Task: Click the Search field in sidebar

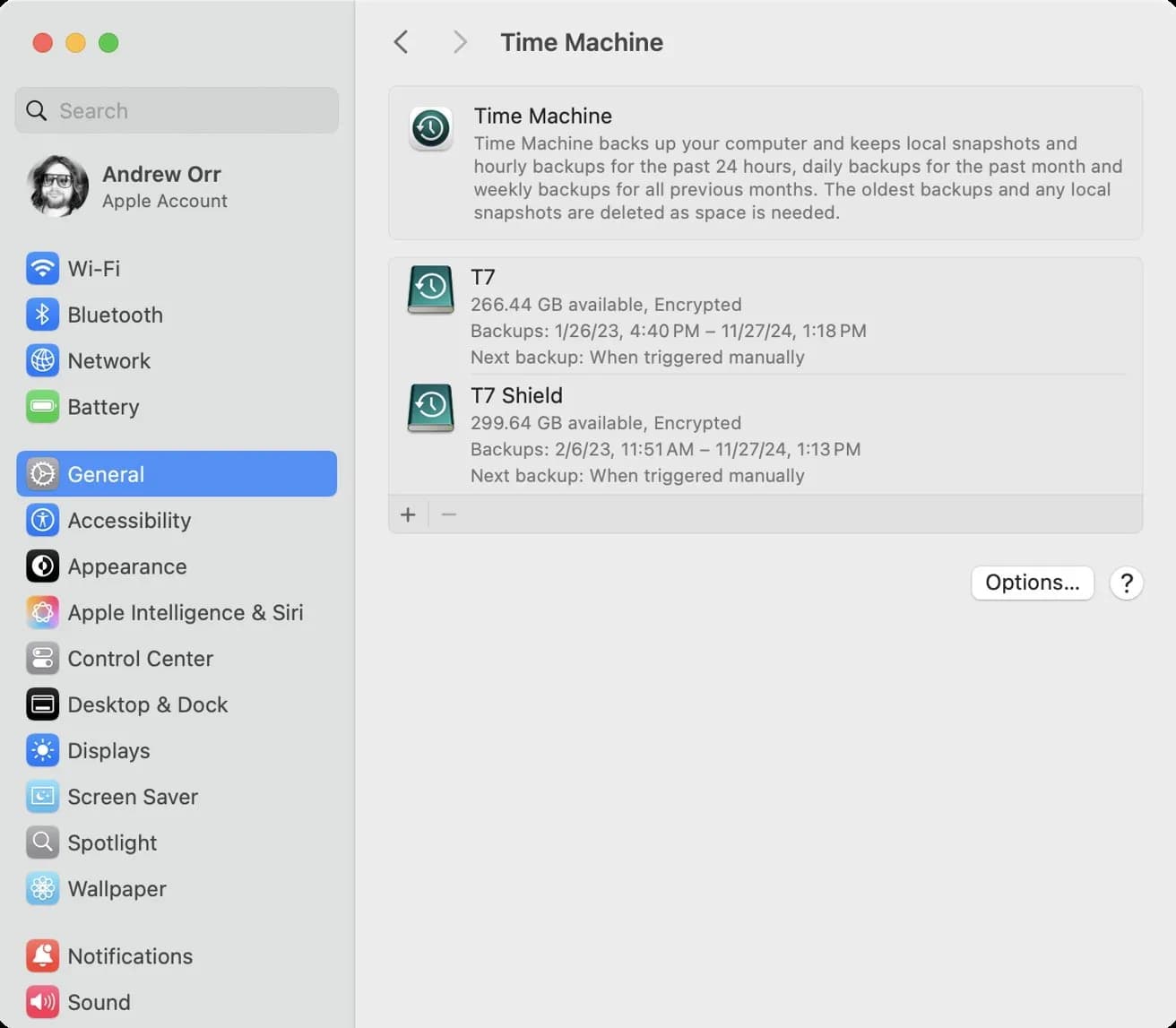Action: [x=177, y=110]
